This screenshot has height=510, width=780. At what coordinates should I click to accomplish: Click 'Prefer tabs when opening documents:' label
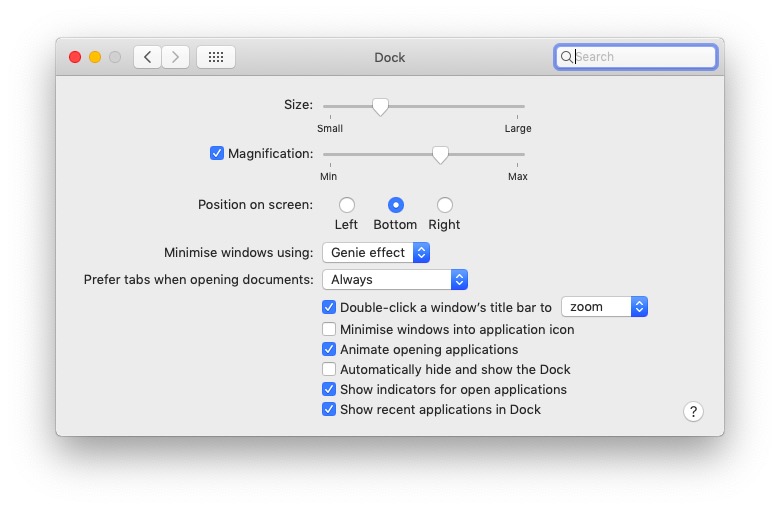198,280
